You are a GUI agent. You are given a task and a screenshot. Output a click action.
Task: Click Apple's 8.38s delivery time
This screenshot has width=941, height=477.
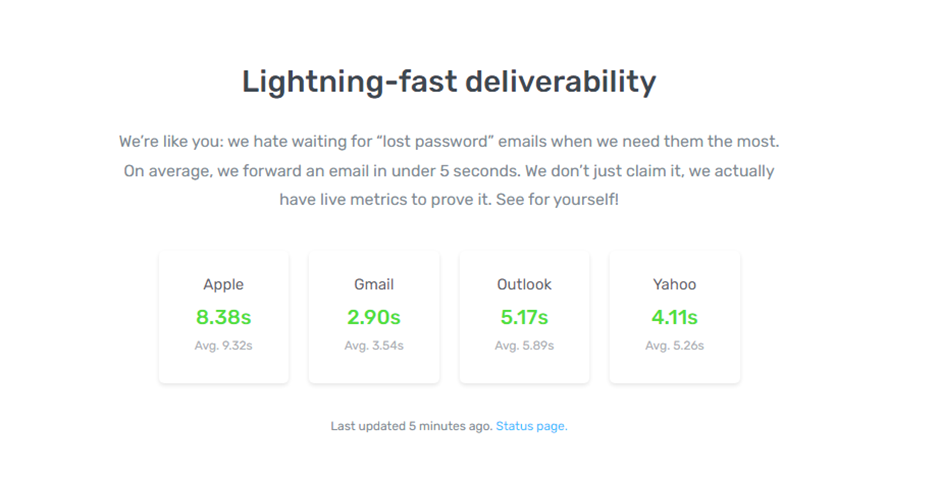pos(223,318)
